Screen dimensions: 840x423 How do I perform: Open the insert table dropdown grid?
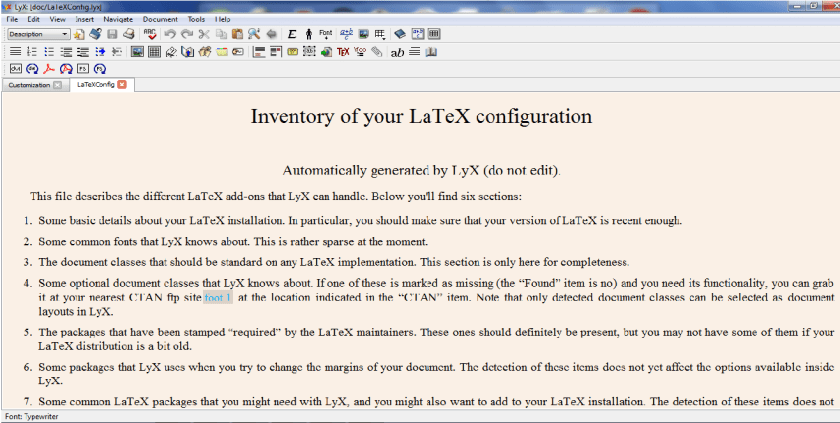pyautogui.click(x=380, y=34)
